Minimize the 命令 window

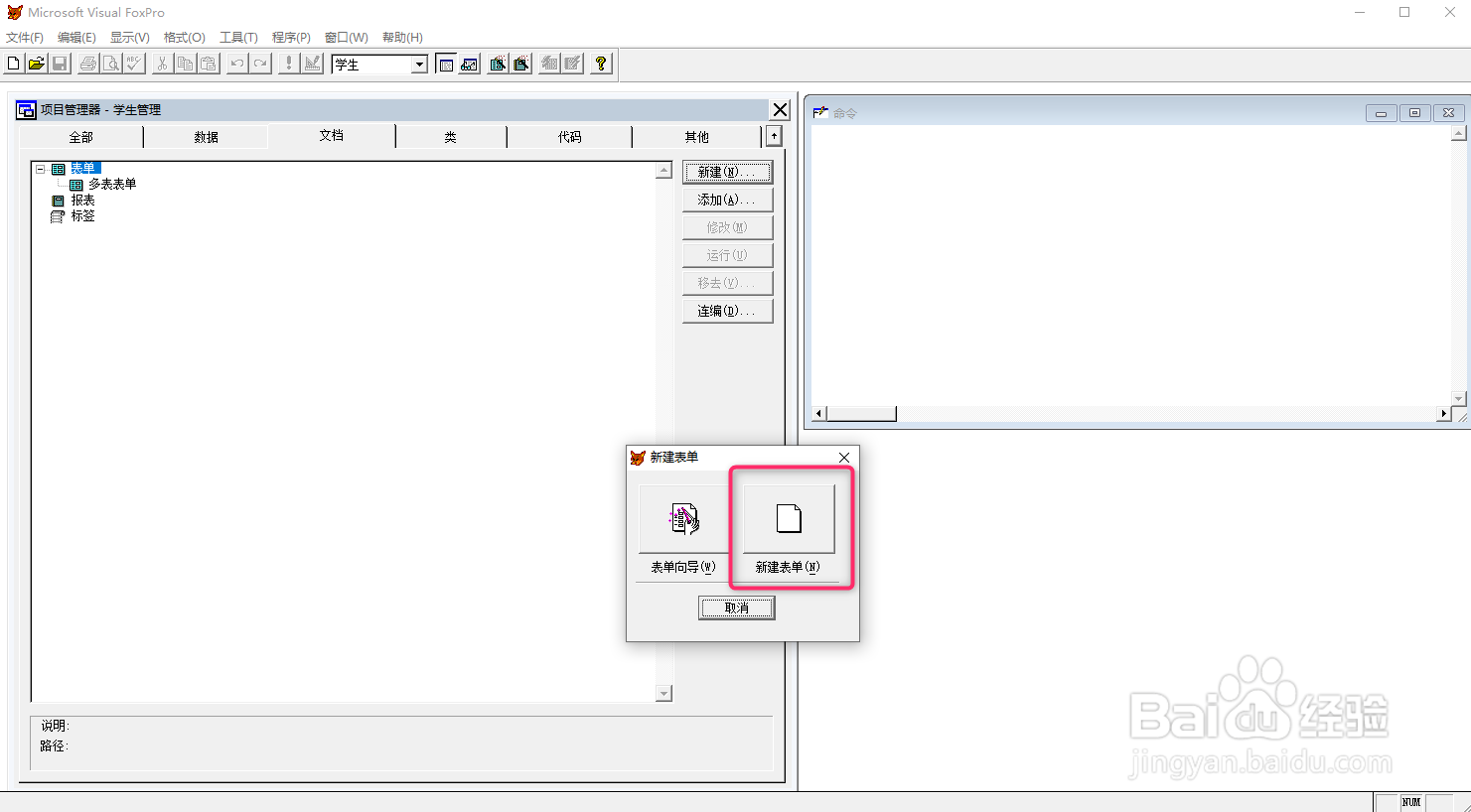pyautogui.click(x=1381, y=113)
